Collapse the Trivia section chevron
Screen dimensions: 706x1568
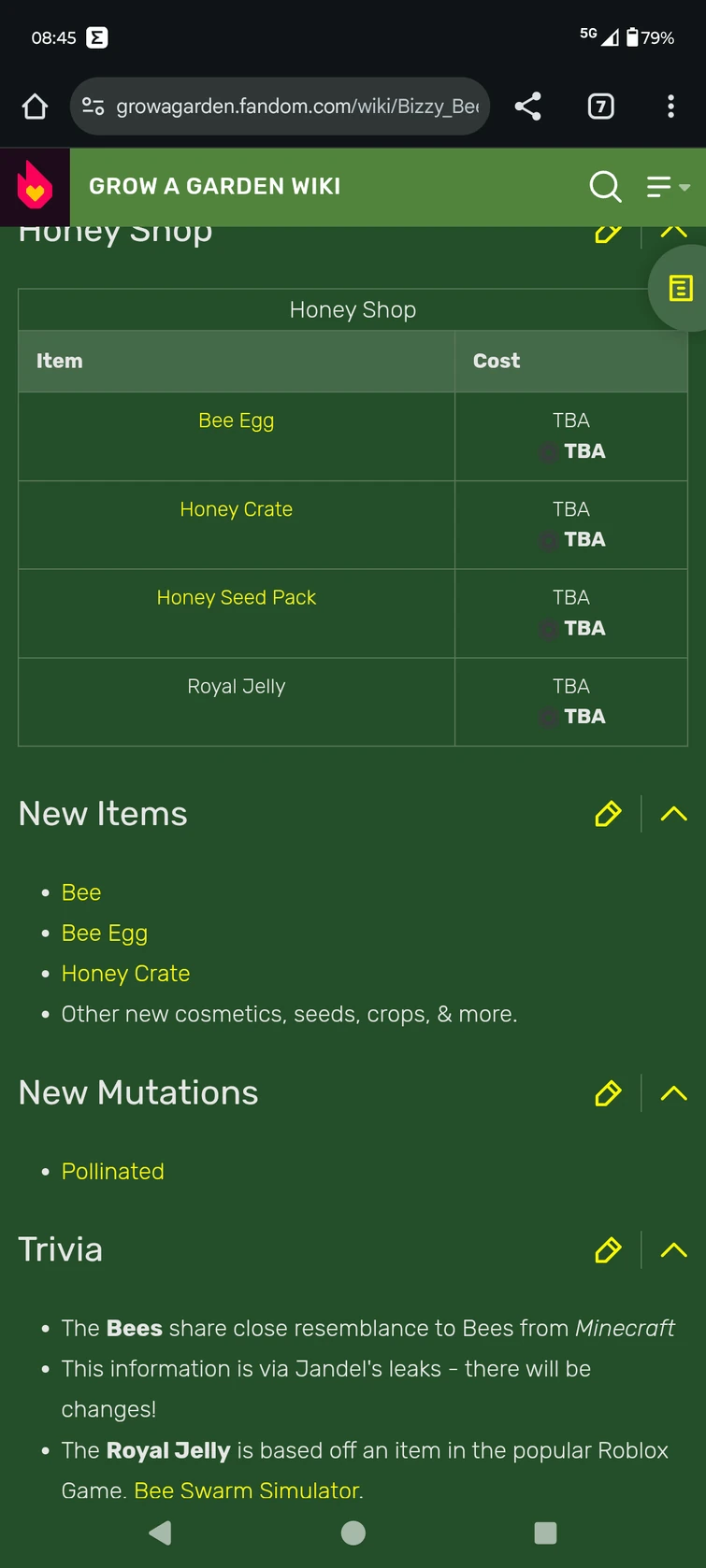click(x=673, y=1250)
